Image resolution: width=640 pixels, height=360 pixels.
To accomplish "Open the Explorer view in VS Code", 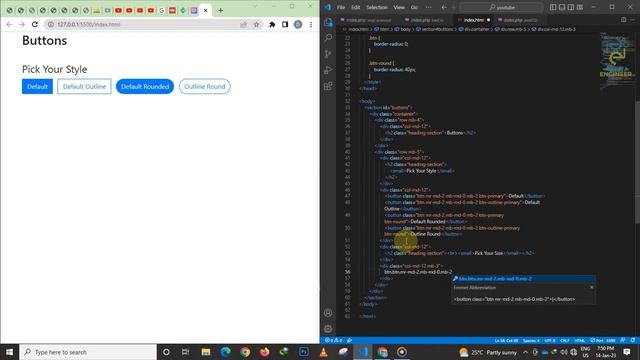I will coord(328,23).
